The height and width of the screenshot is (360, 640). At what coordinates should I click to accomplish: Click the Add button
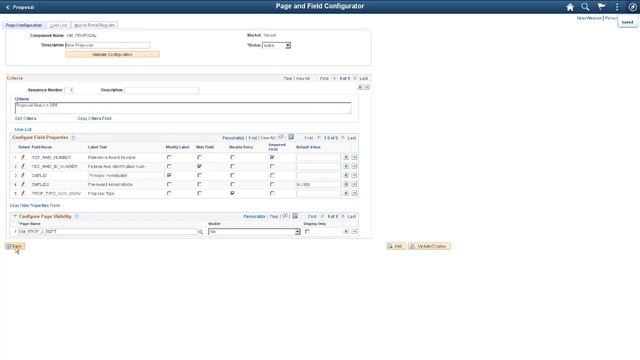coord(396,246)
